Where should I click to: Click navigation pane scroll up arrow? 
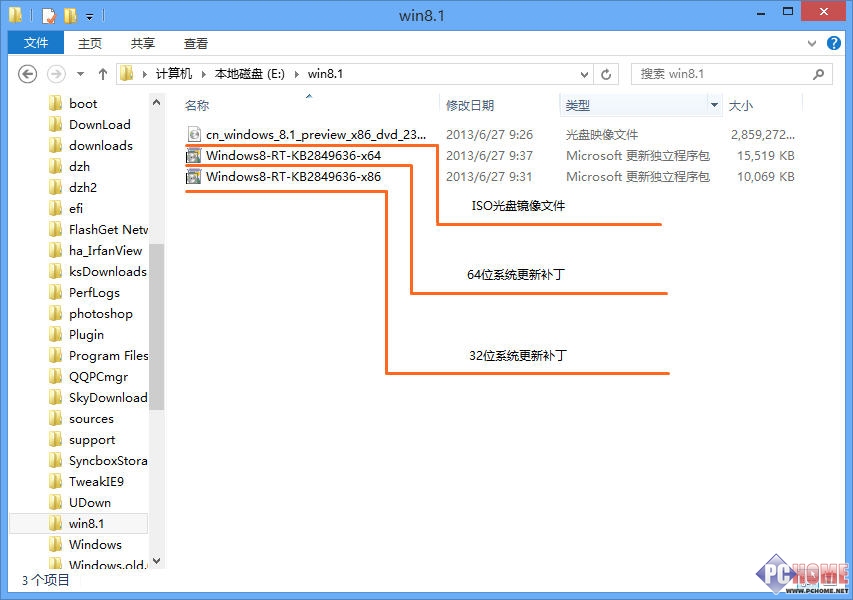click(157, 102)
